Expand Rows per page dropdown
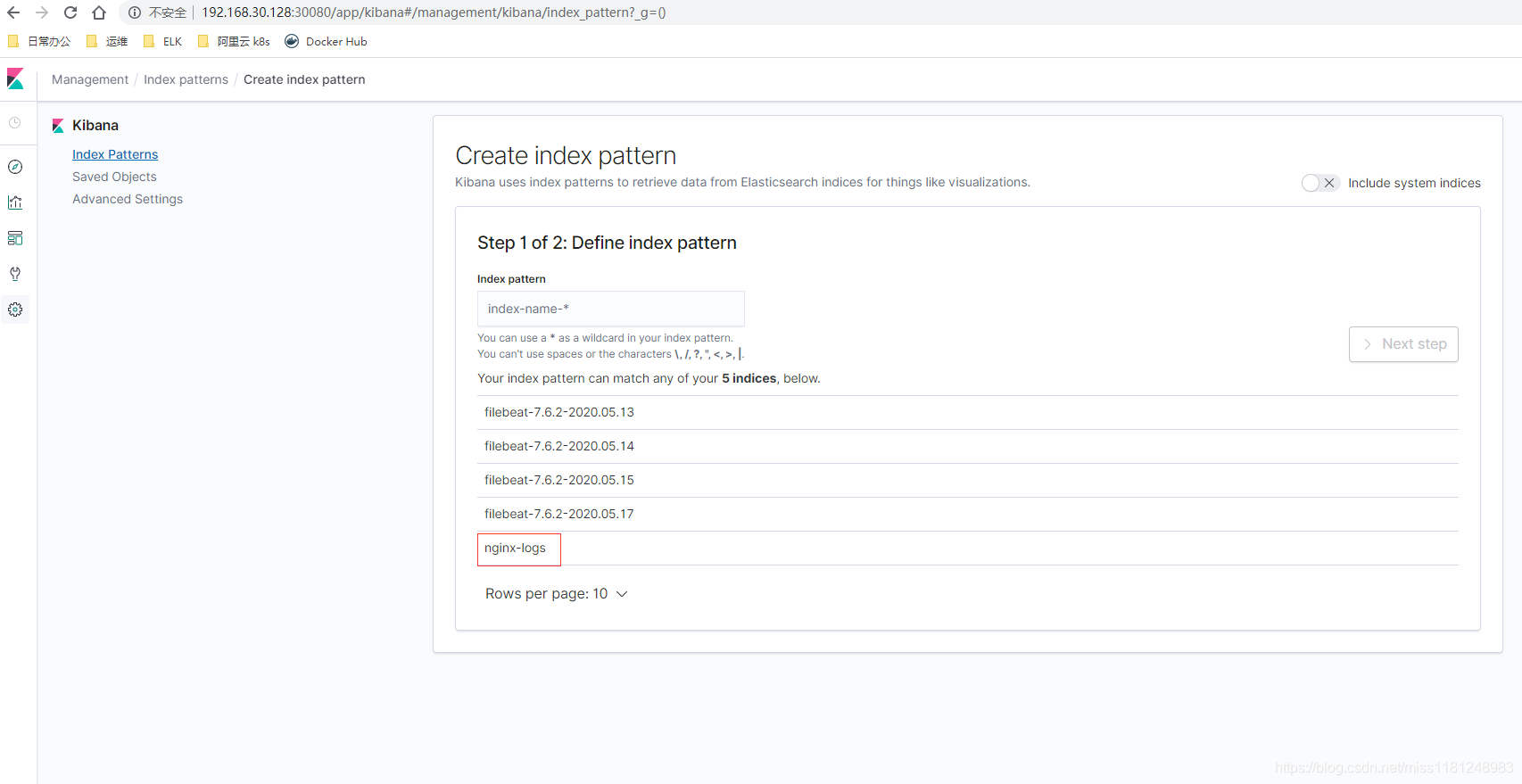The height and width of the screenshot is (784, 1522). pyautogui.click(x=557, y=594)
